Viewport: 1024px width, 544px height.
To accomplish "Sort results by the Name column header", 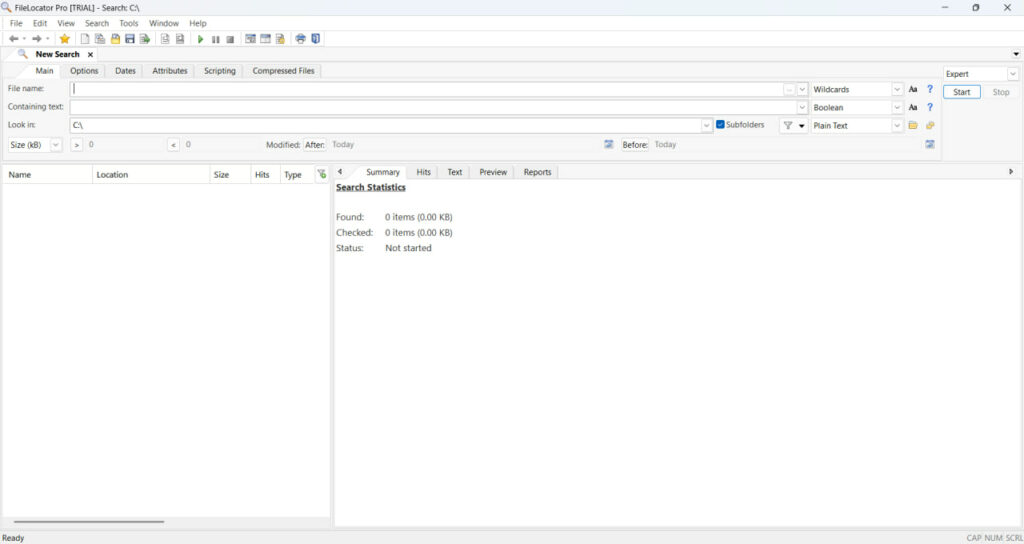I will pos(47,174).
